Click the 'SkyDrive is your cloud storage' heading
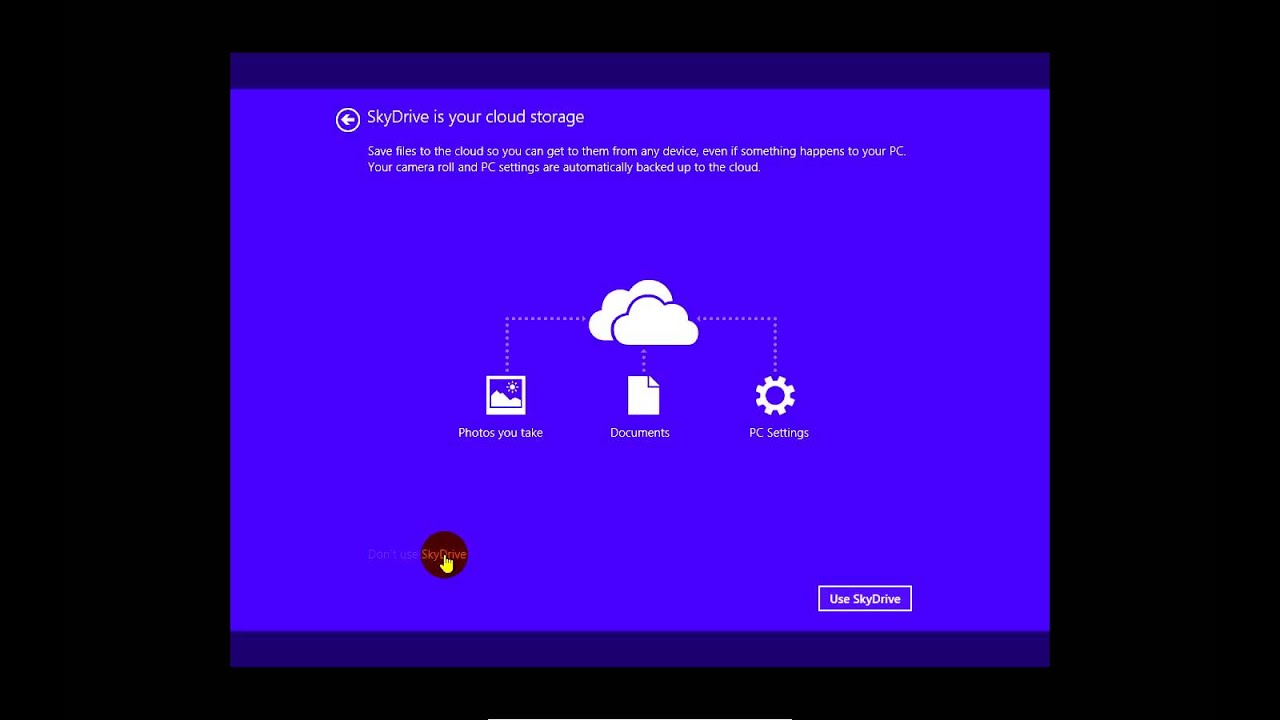The height and width of the screenshot is (720, 1280). (x=475, y=117)
